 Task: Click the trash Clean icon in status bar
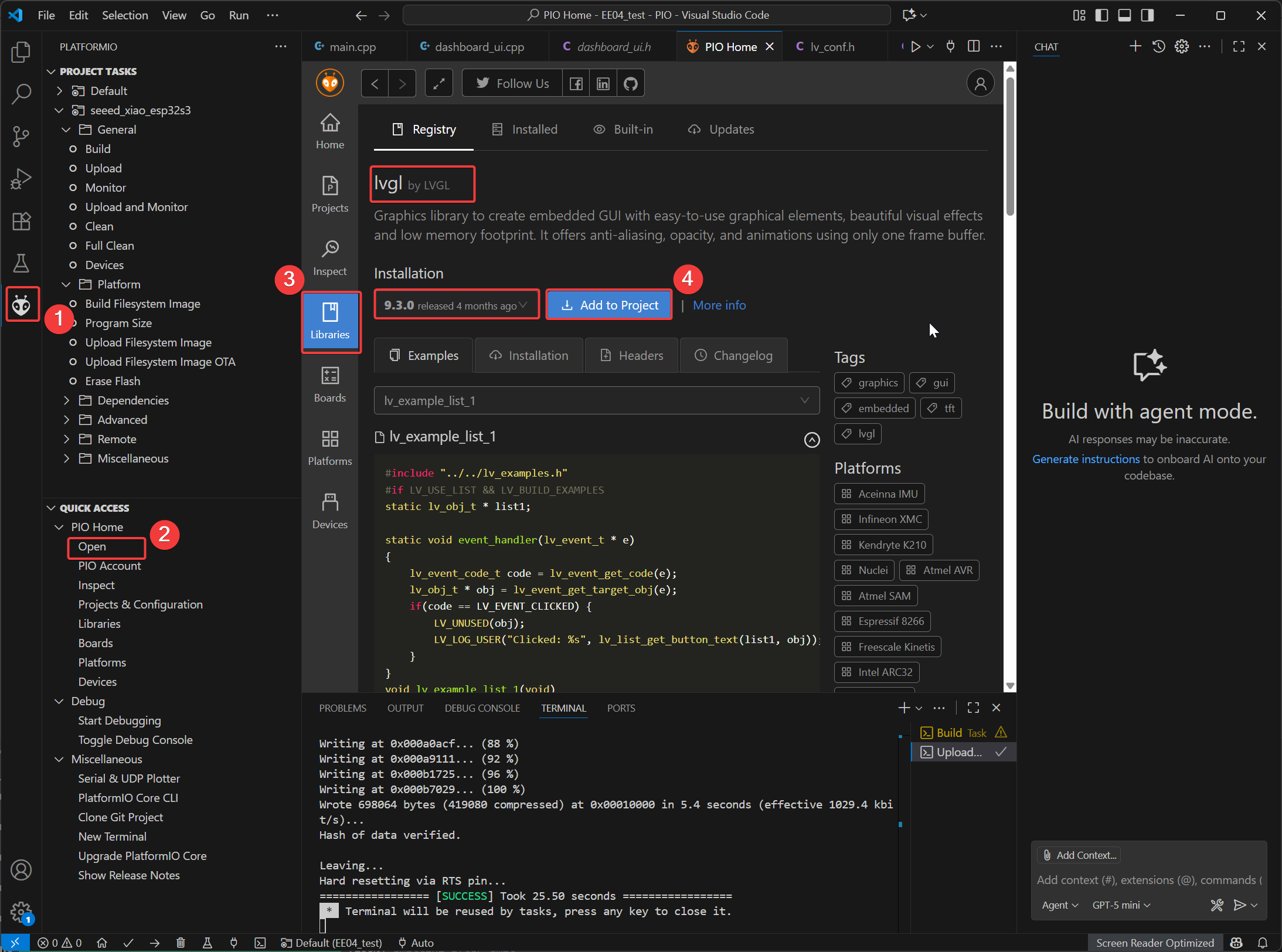coord(181,943)
